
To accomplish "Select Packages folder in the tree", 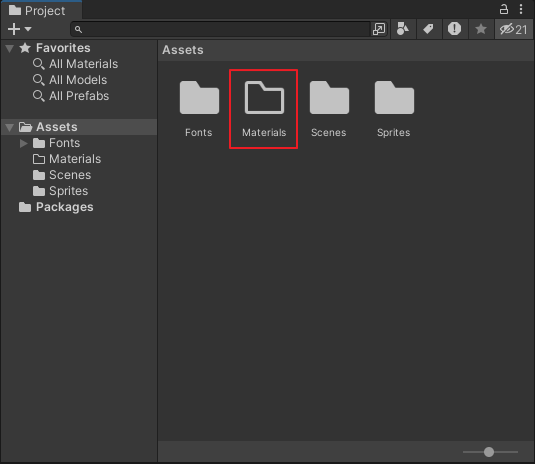I will coord(64,207).
